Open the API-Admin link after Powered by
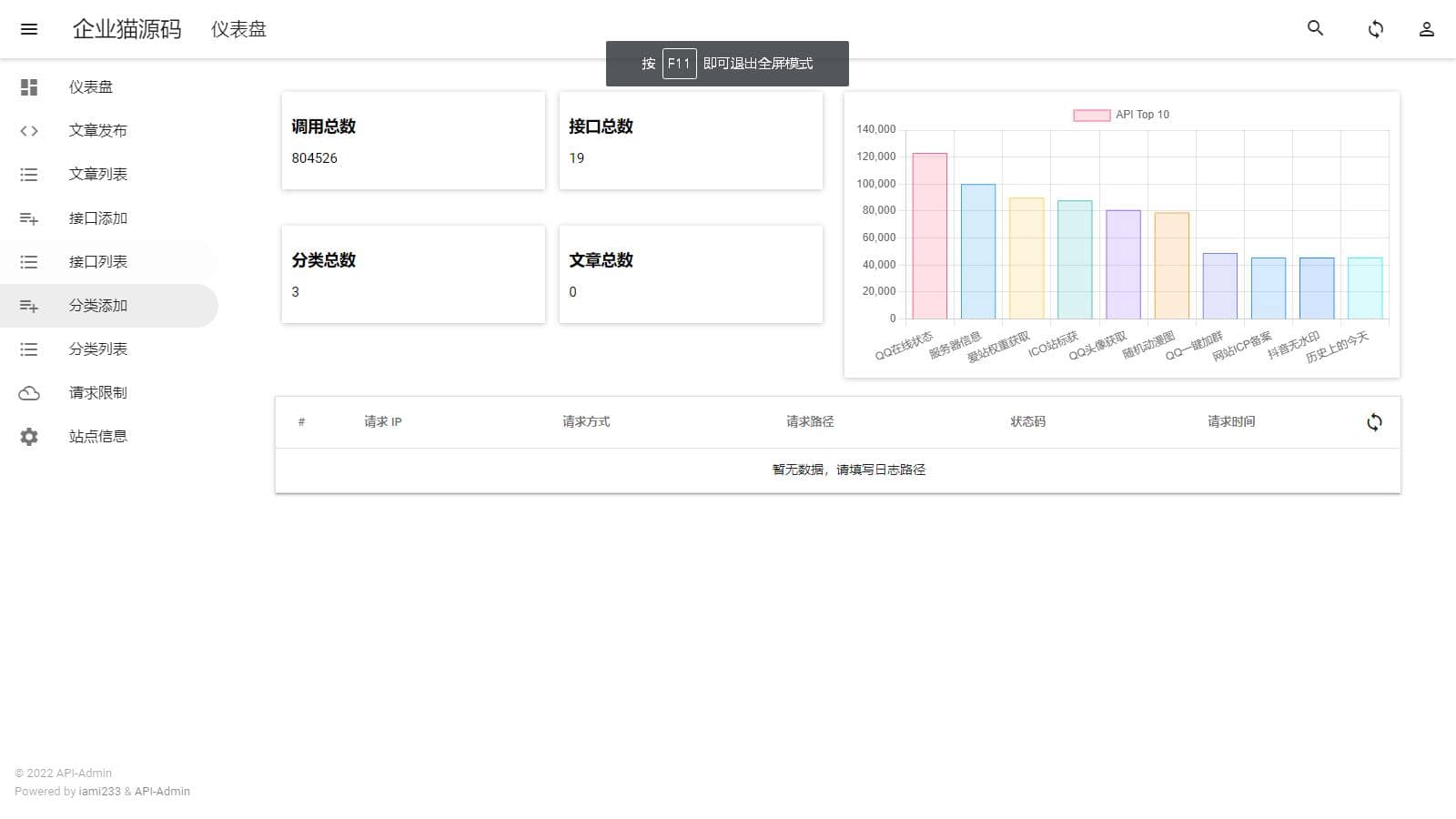 [162, 792]
